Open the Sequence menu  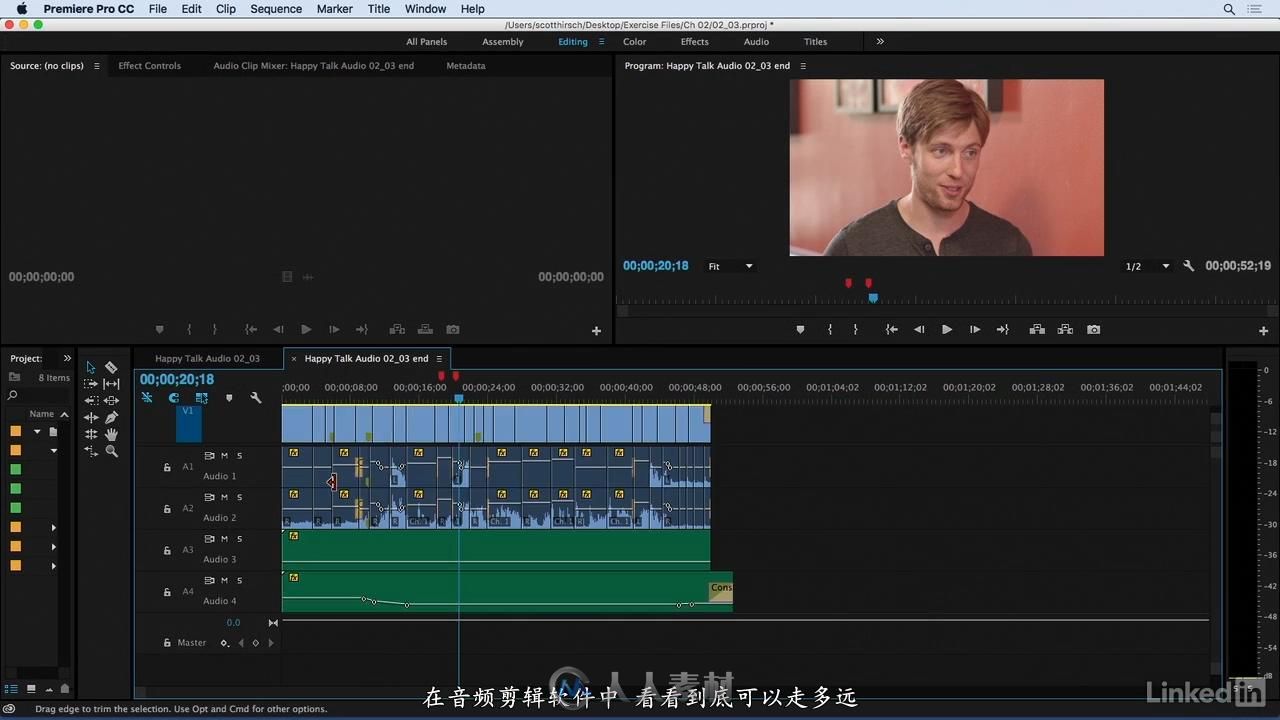[276, 9]
